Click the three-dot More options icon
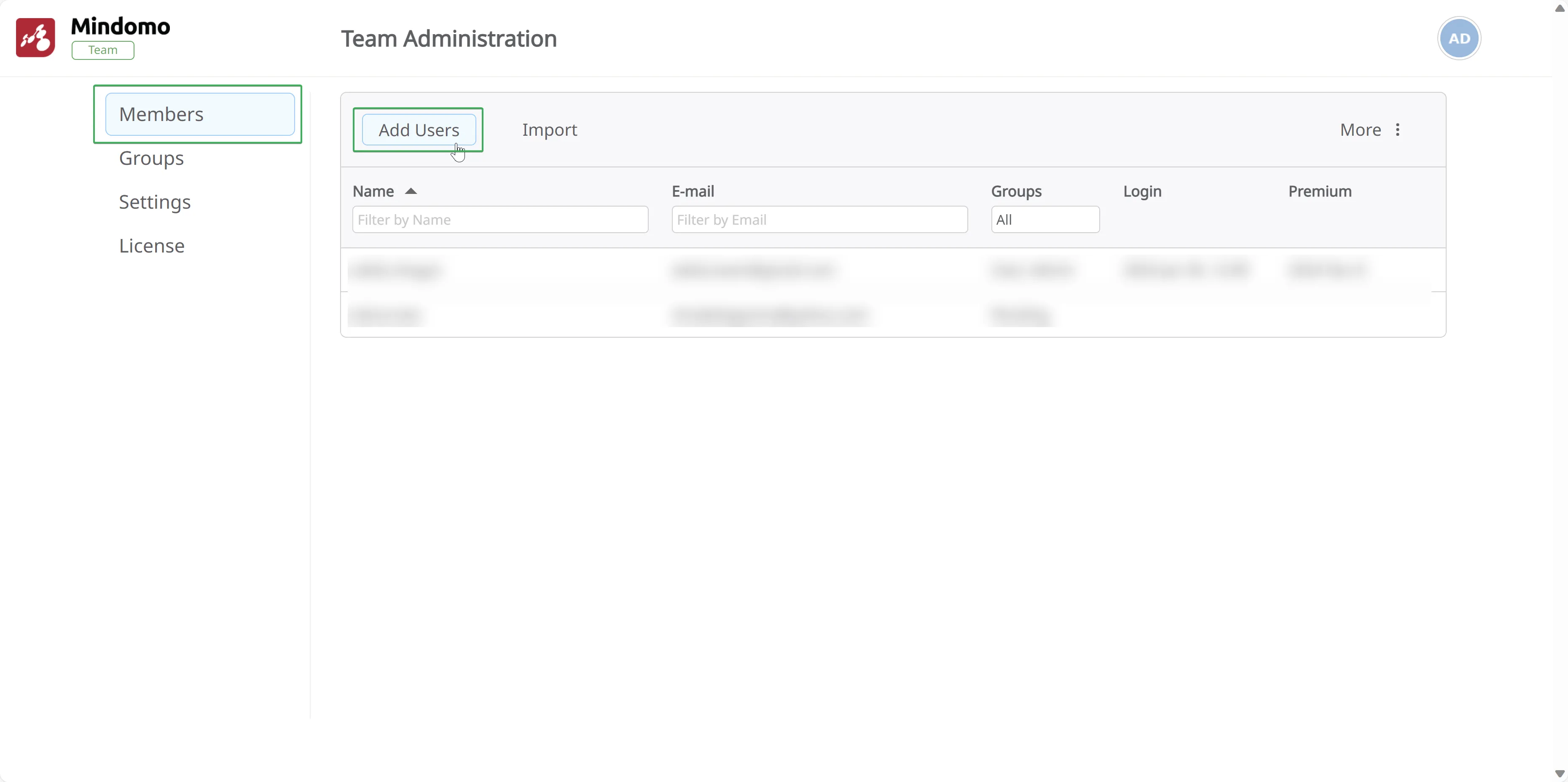The image size is (1568, 782). point(1398,129)
